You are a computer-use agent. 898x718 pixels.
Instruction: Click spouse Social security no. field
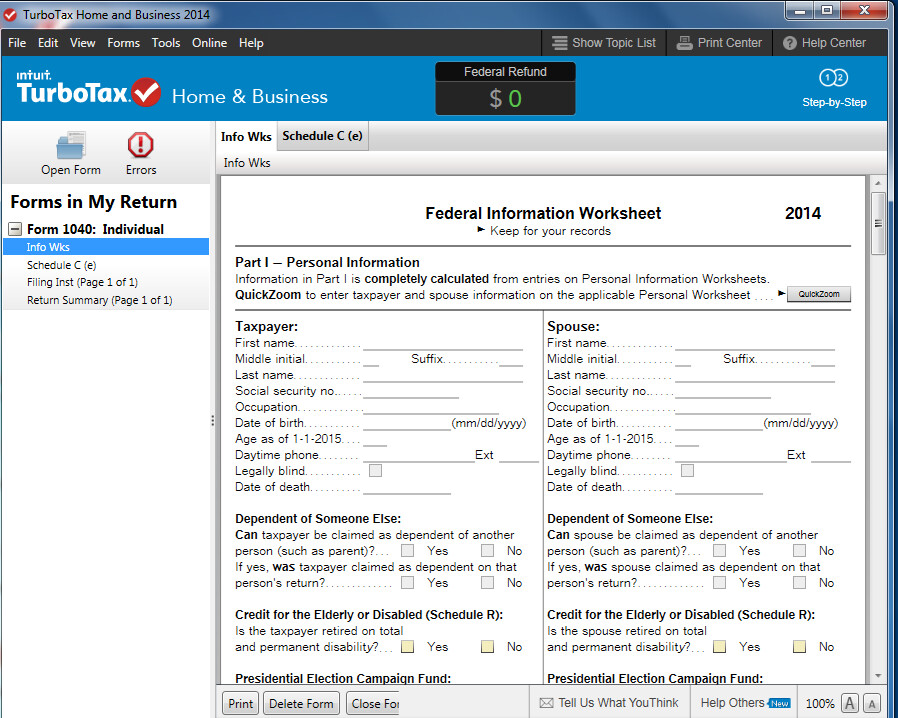[723, 391]
